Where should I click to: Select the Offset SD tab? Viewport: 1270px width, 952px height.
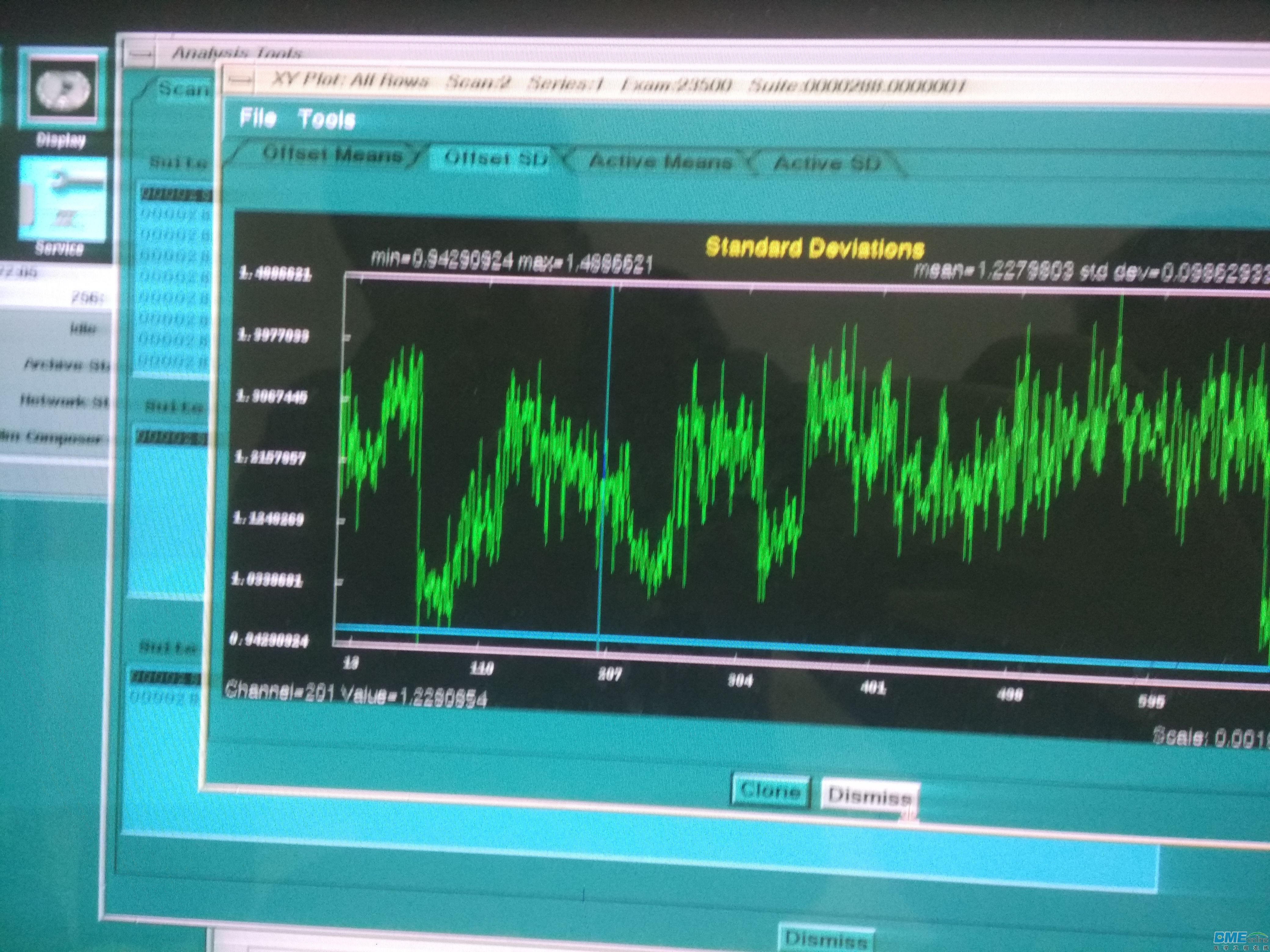(495, 158)
